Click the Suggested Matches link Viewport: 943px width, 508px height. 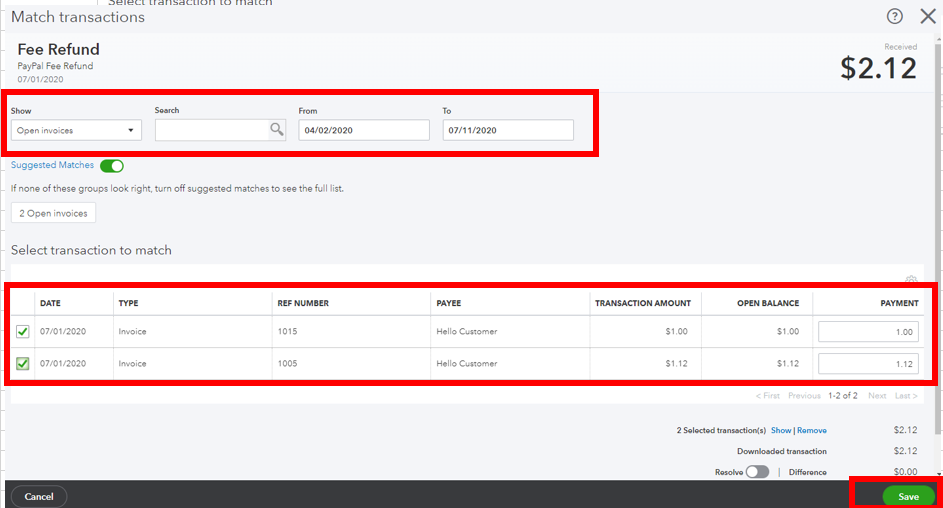52,165
